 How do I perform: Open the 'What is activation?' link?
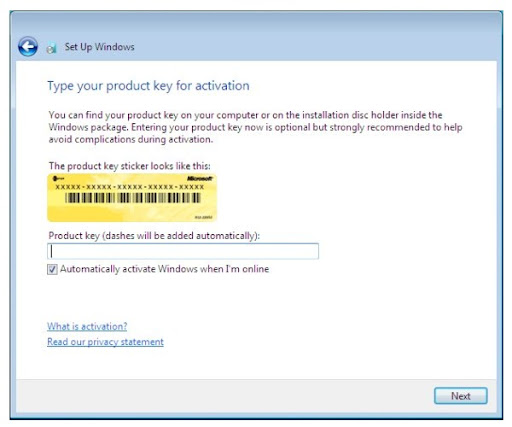[x=87, y=326]
